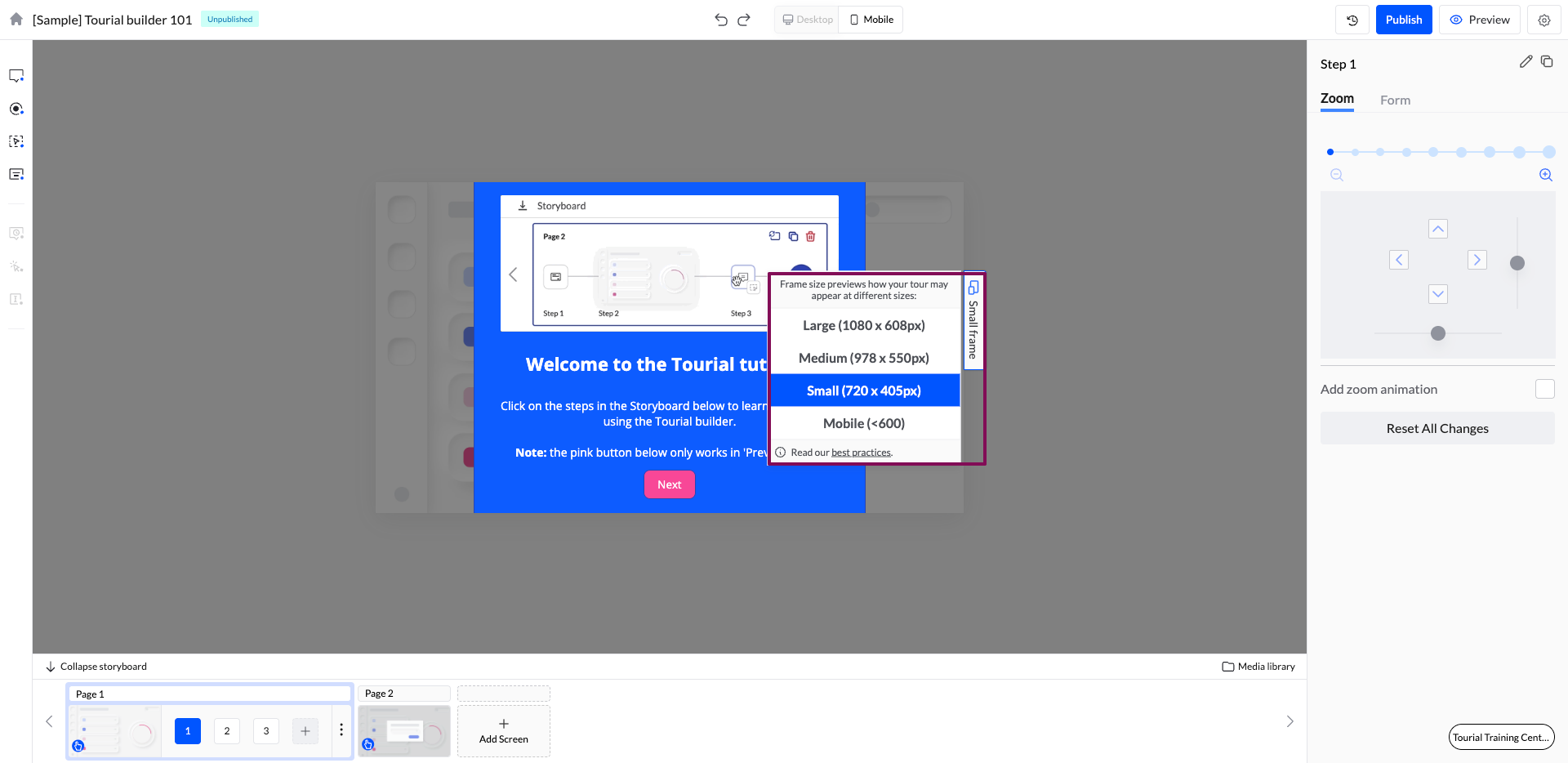Click the home icon
Image resolution: width=1568 pixels, height=763 pixels.
[16, 19]
